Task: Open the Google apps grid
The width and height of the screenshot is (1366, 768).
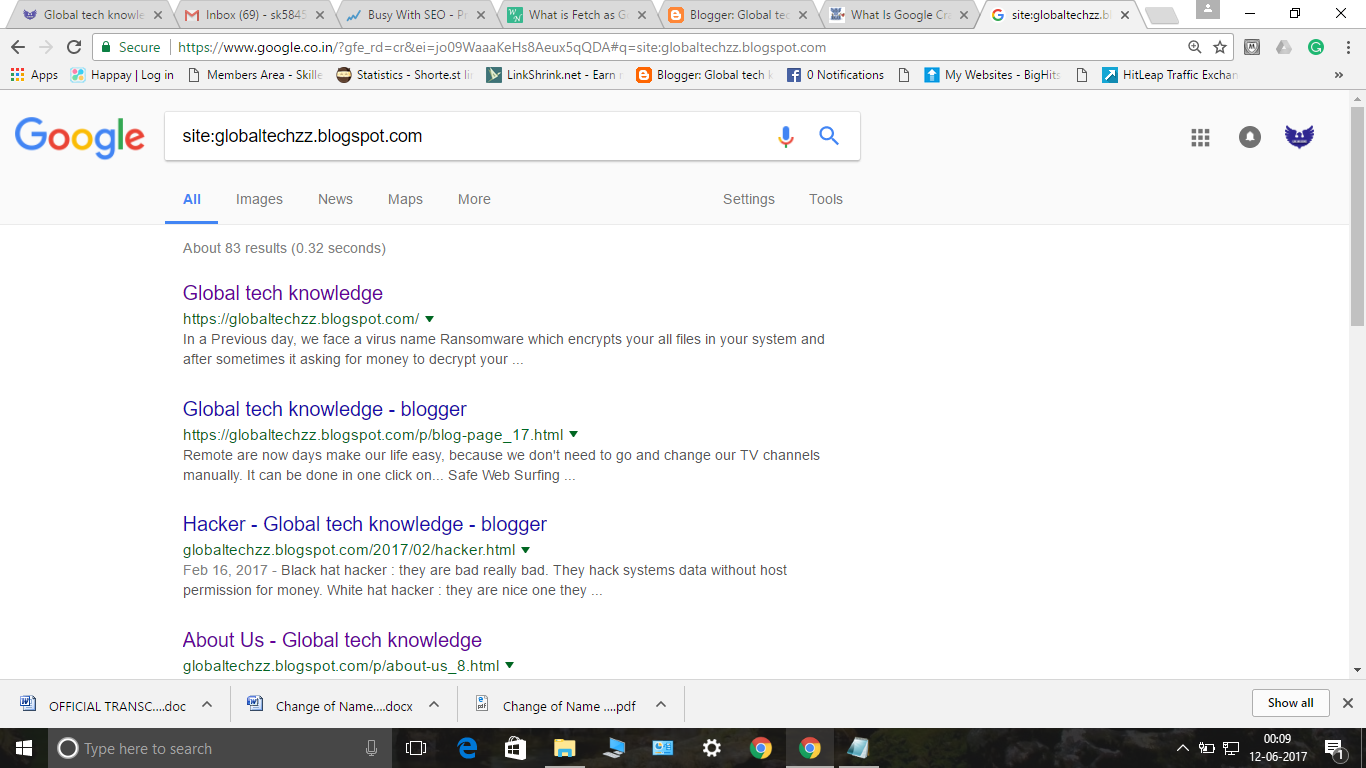Action: (1201, 138)
